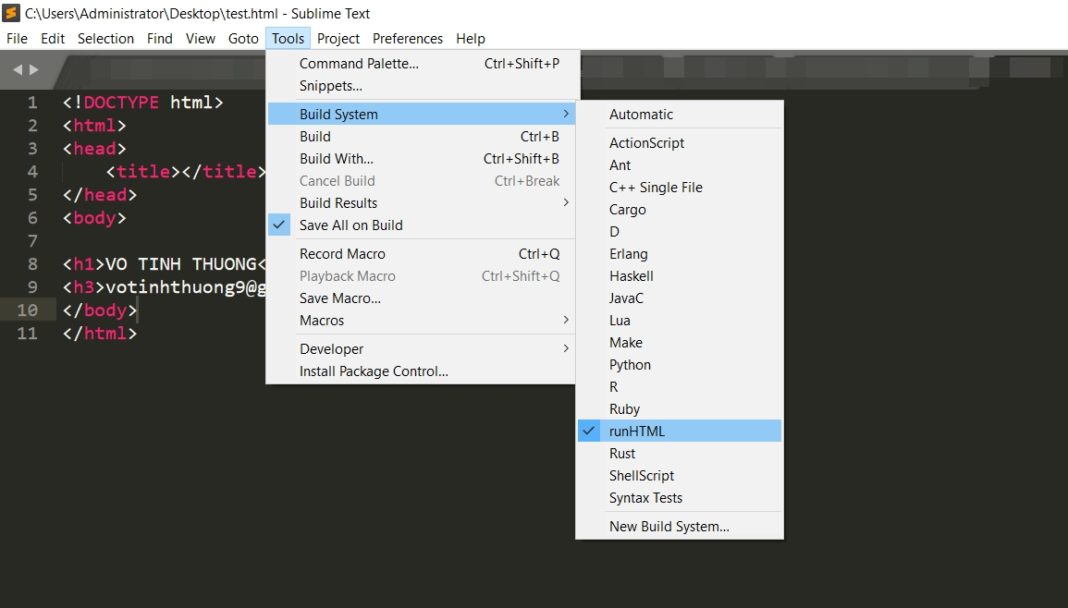
Task: Expand the Developer submenu
Action: tap(331, 348)
